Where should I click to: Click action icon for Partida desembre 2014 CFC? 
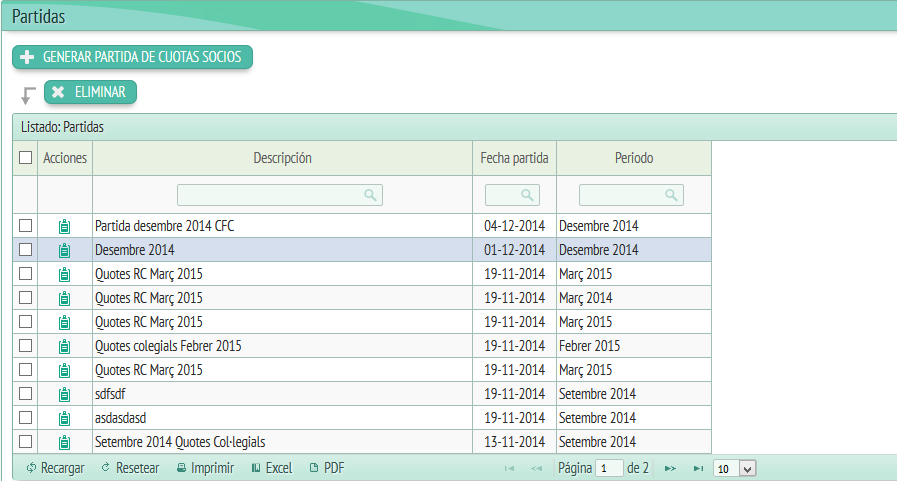65,226
